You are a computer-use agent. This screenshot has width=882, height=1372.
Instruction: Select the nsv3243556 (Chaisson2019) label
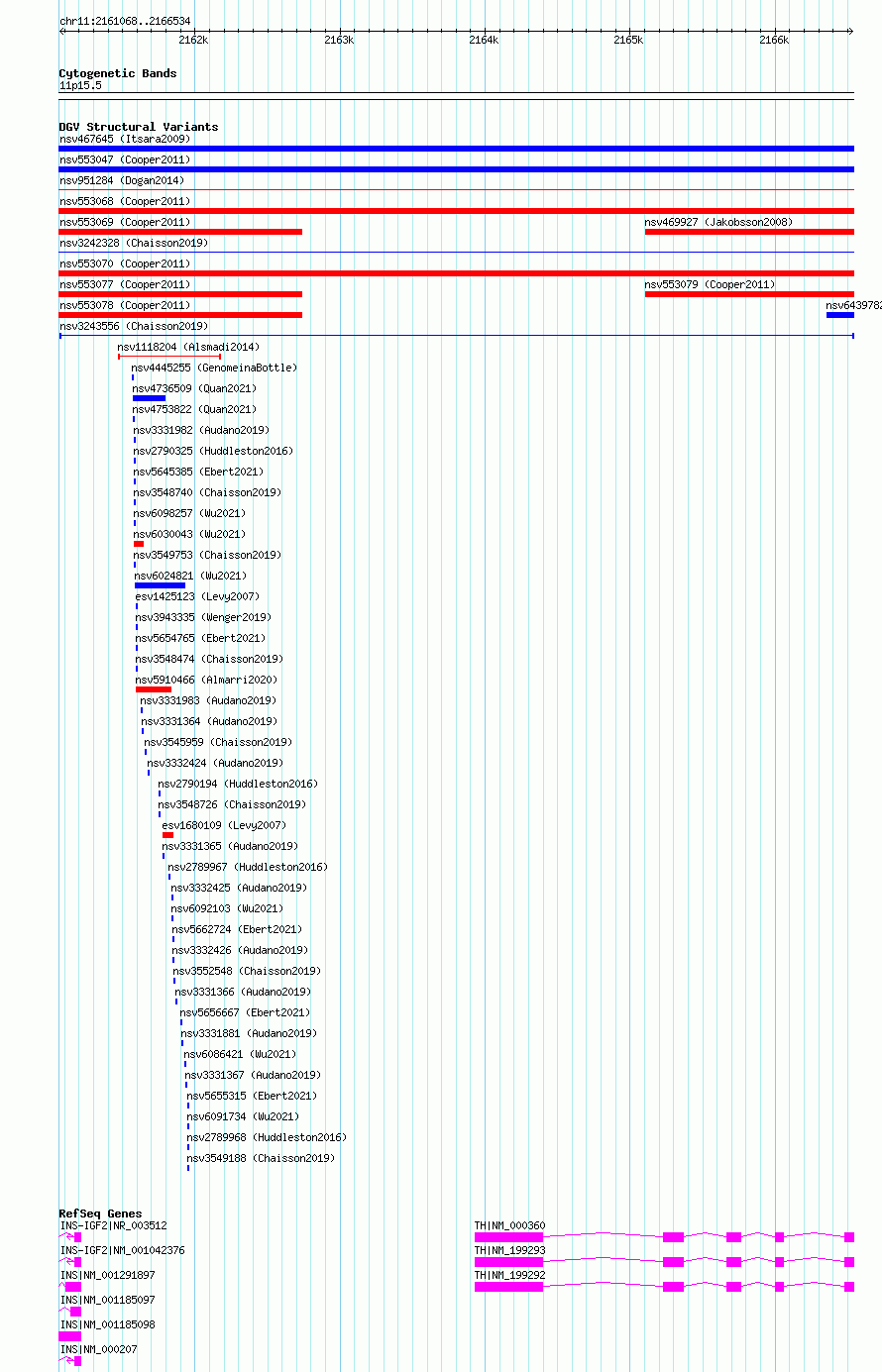tap(134, 326)
